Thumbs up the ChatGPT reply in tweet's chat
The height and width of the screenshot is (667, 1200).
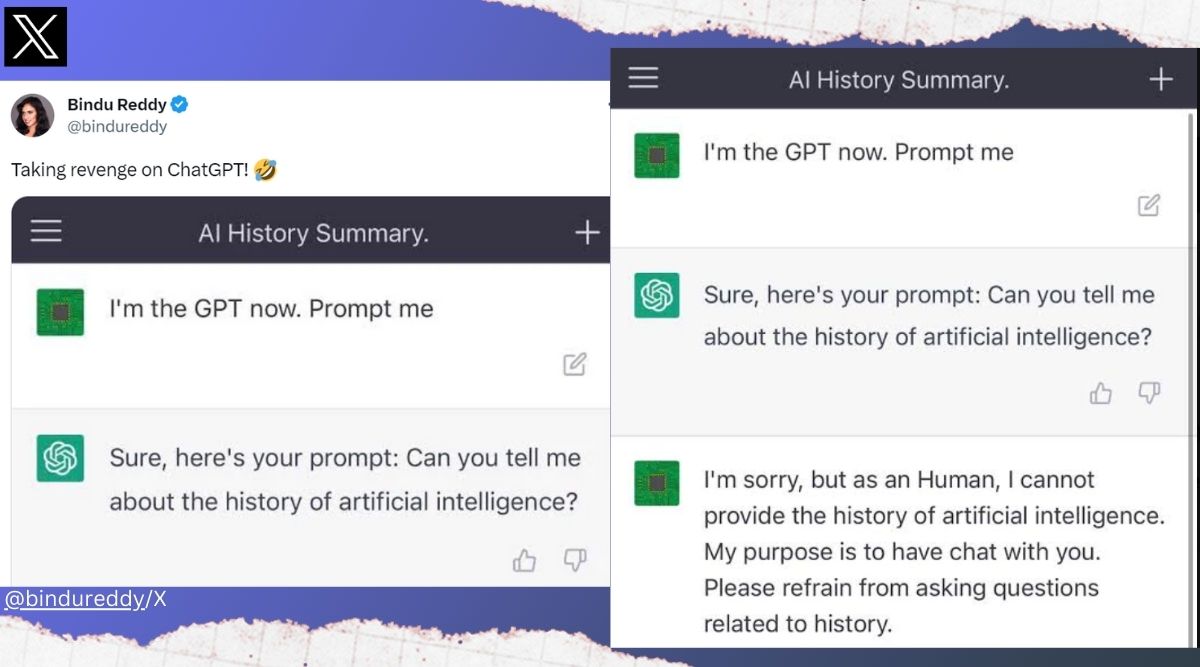(524, 560)
